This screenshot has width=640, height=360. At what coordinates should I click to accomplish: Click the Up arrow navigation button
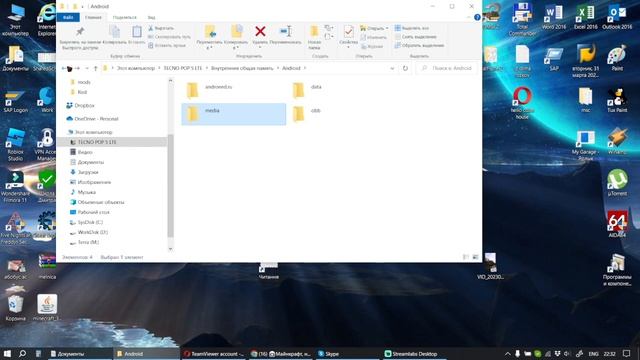coord(96,69)
